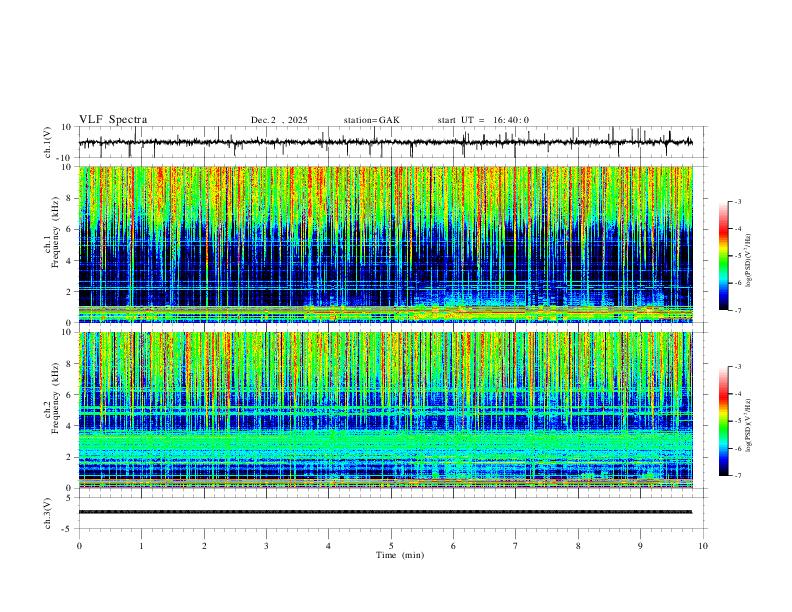Click the '-7' tick on ch.2 colorbar
The height and width of the screenshot is (612, 792).
point(737,475)
